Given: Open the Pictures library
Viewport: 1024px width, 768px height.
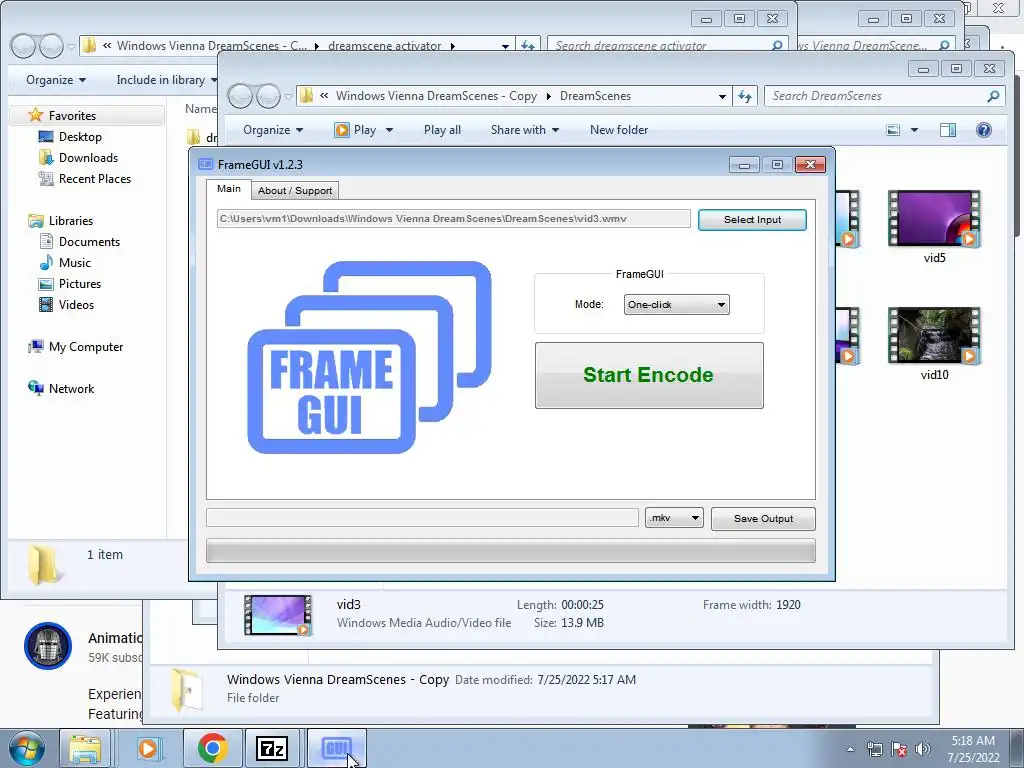Looking at the screenshot, I should 80,283.
